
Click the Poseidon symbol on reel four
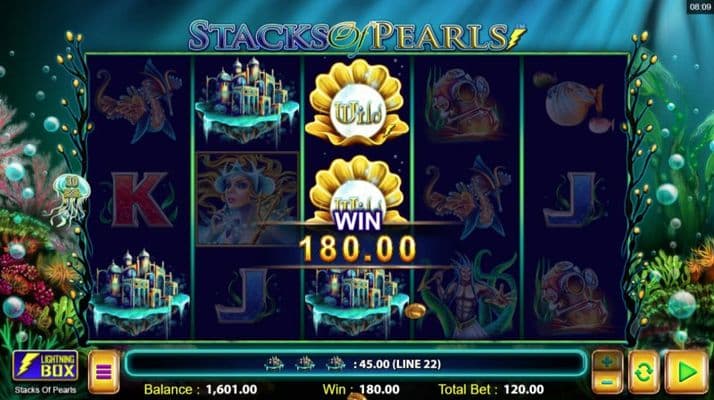467,295
